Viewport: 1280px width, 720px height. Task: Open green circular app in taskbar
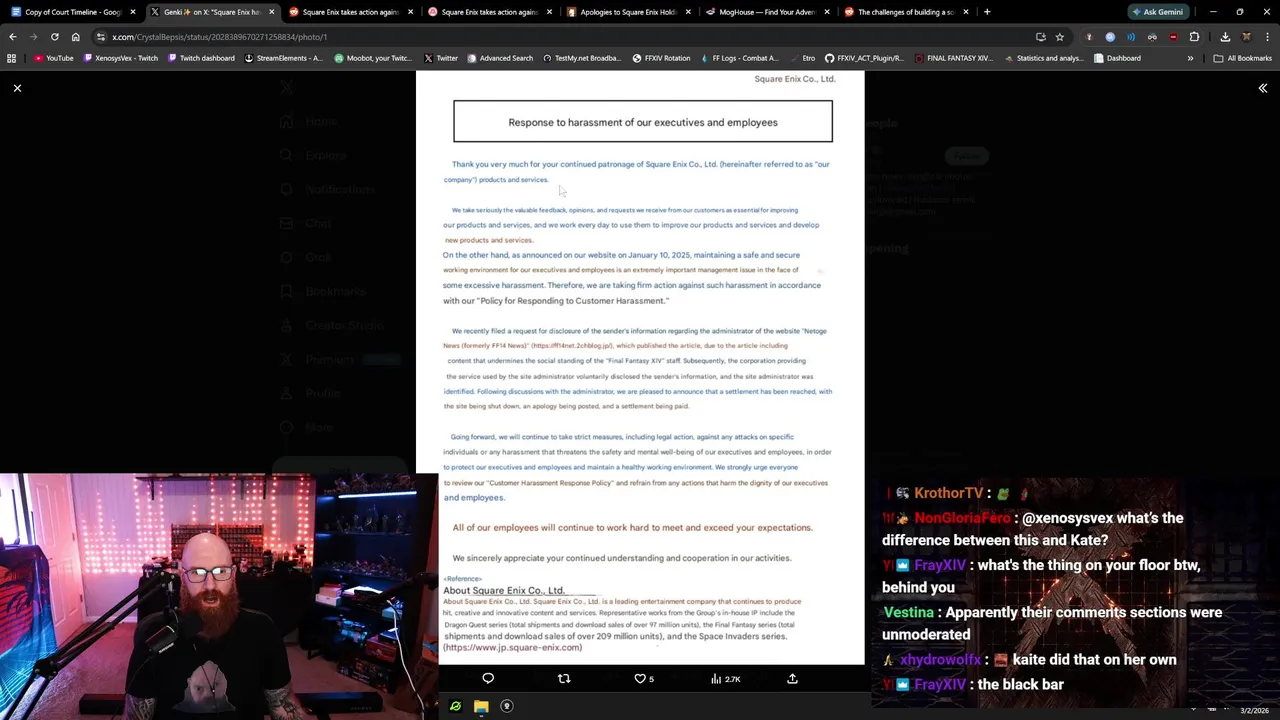(455, 706)
